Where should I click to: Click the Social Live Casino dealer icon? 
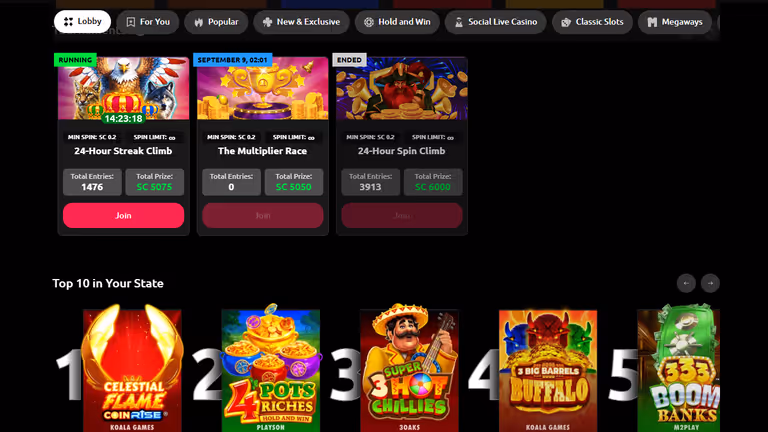pyautogui.click(x=458, y=22)
